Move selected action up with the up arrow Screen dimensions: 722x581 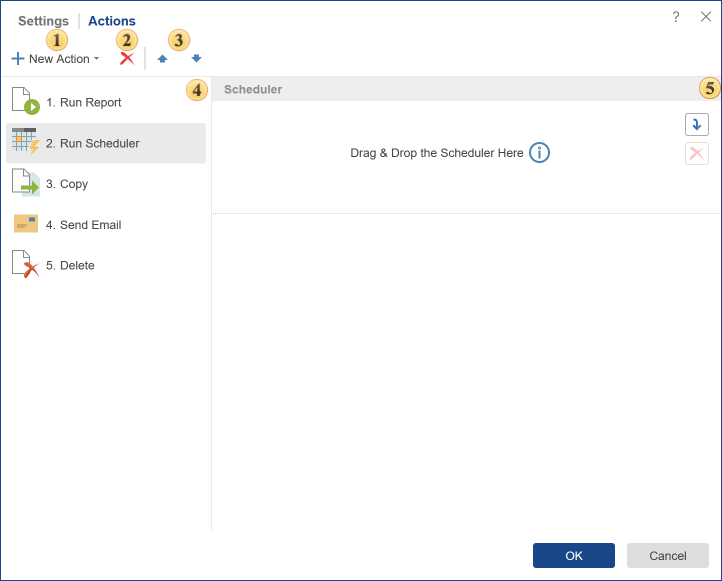tap(162, 59)
